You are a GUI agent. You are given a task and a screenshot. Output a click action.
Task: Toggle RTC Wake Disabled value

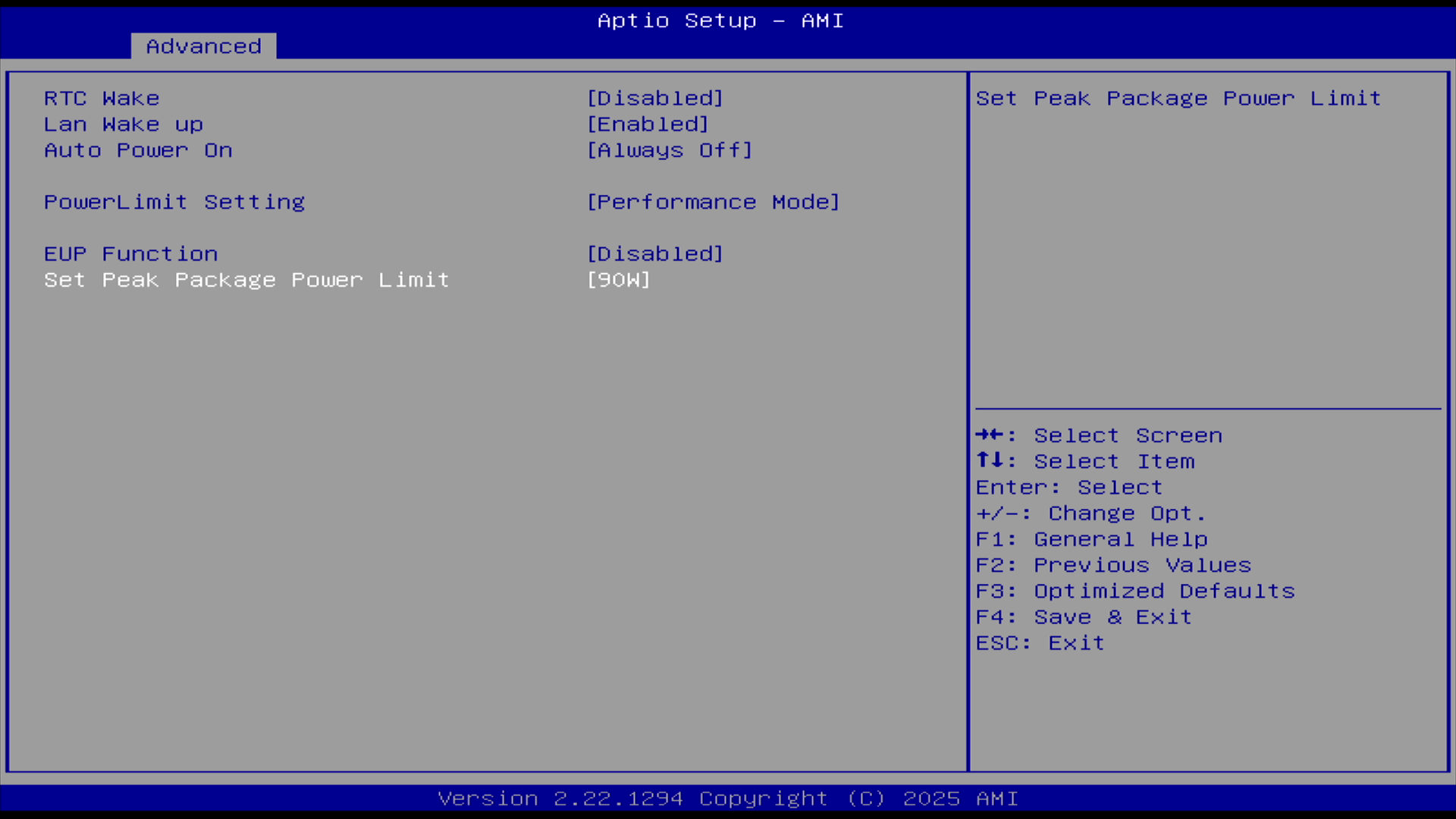point(654,99)
